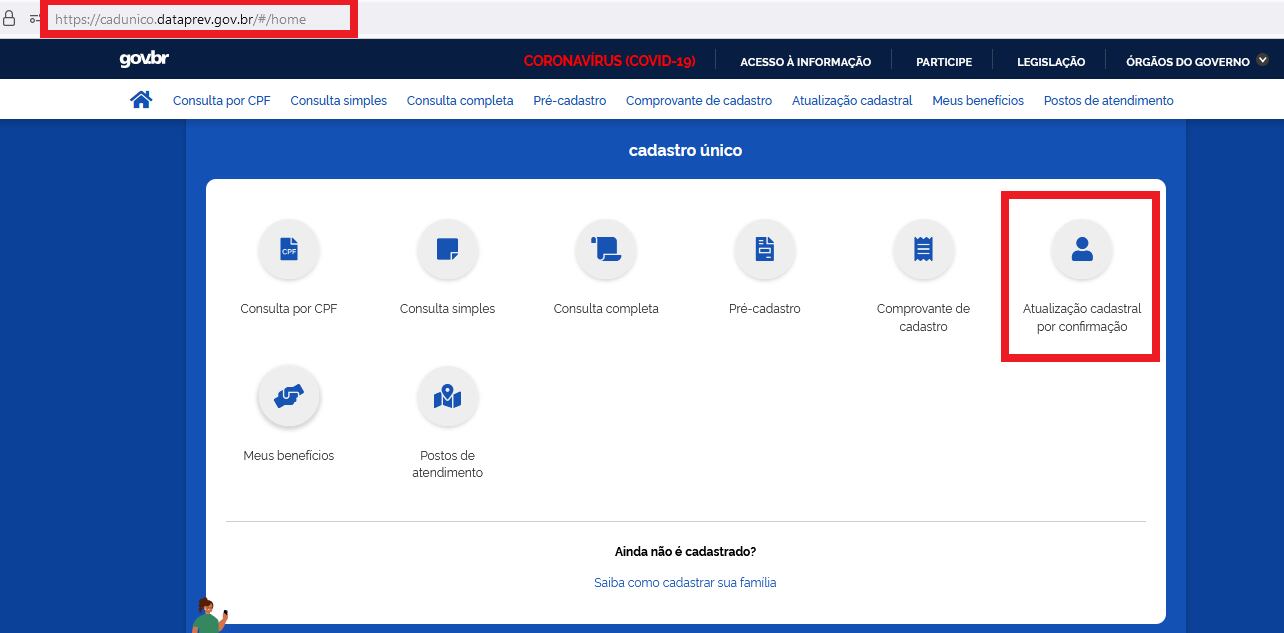Click the Consulta por CPF document icon
This screenshot has height=633, width=1284.
pyautogui.click(x=289, y=250)
